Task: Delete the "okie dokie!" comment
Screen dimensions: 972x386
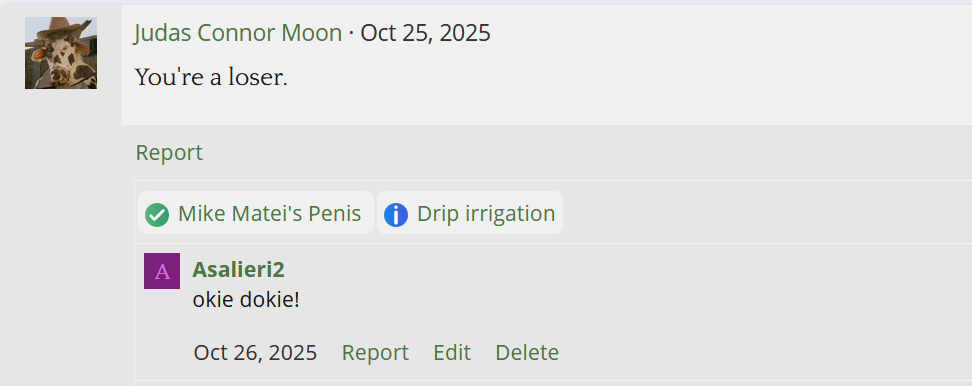Action: point(527,353)
